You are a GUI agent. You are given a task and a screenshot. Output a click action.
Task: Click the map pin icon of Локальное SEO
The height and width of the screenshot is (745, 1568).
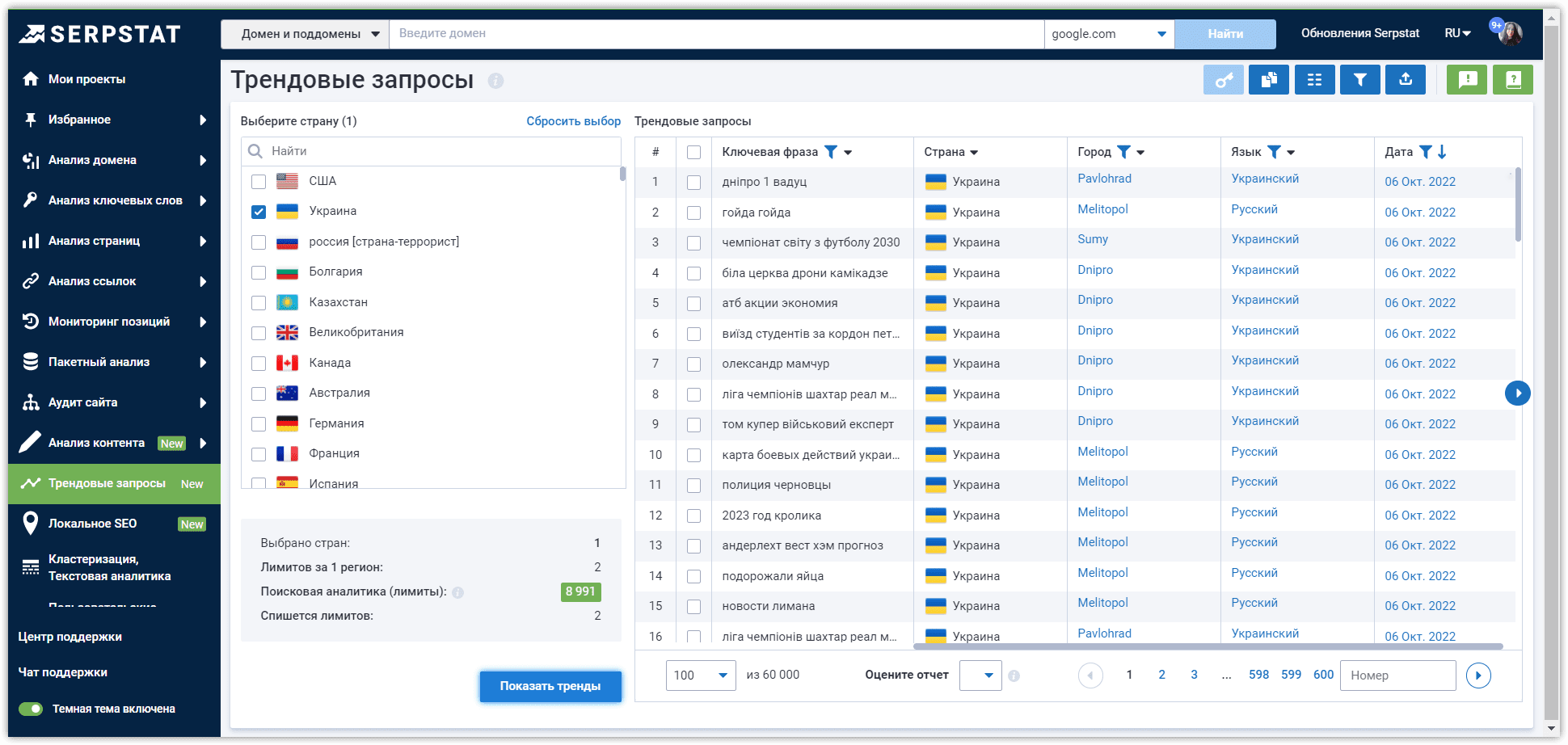(x=31, y=524)
